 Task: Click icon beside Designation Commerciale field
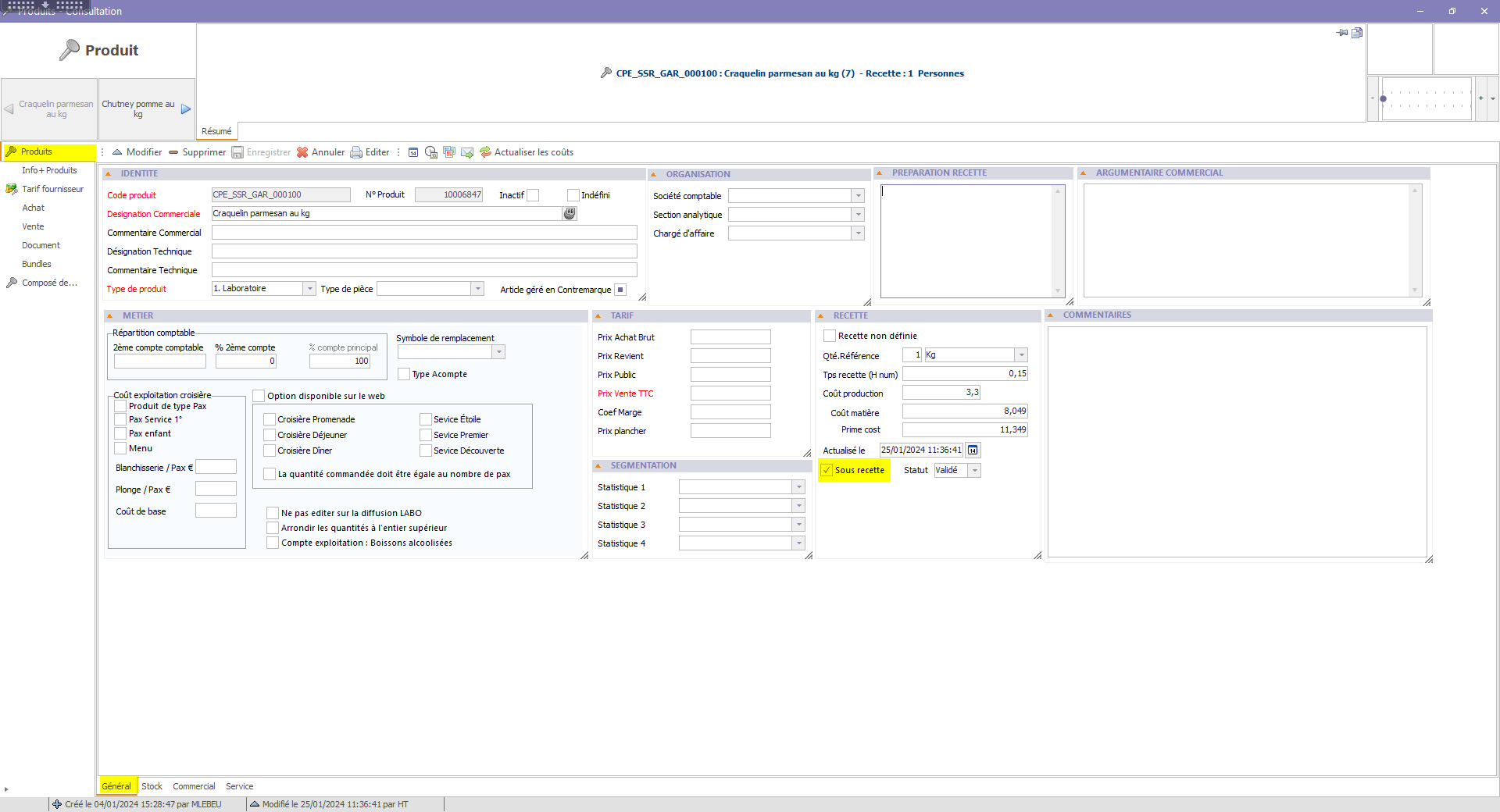[x=570, y=213]
